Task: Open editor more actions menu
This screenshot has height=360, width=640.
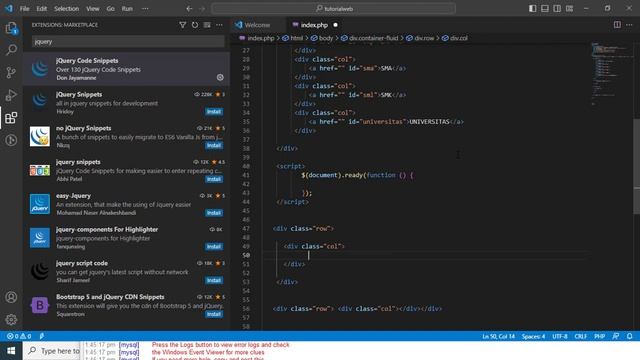Action: click(x=629, y=25)
